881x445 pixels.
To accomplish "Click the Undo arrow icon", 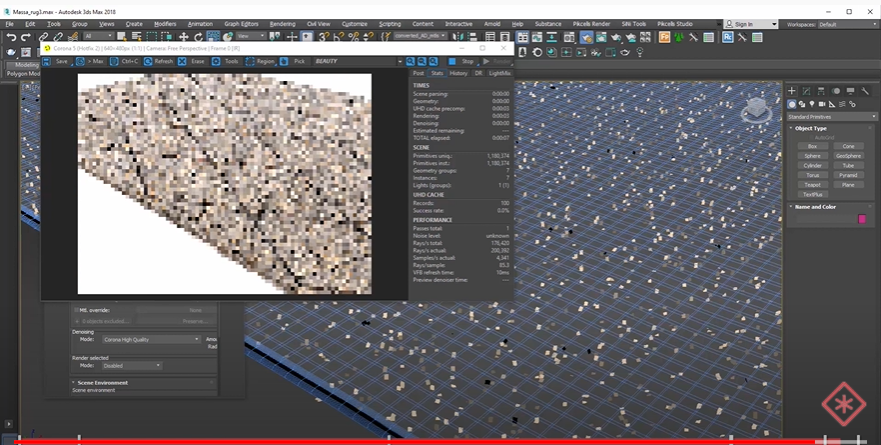I will point(11,37).
